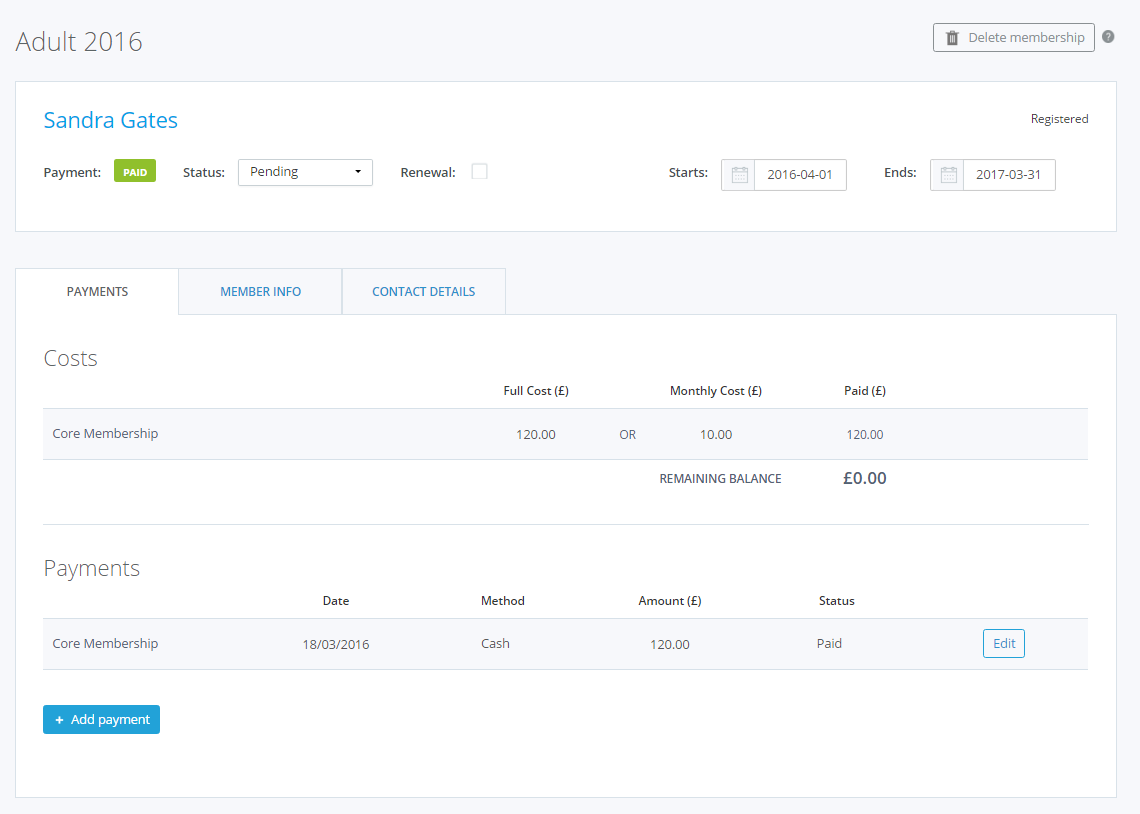Viewport: 1140px width, 814px height.
Task: Switch to the Member Info tab
Action: 260,292
